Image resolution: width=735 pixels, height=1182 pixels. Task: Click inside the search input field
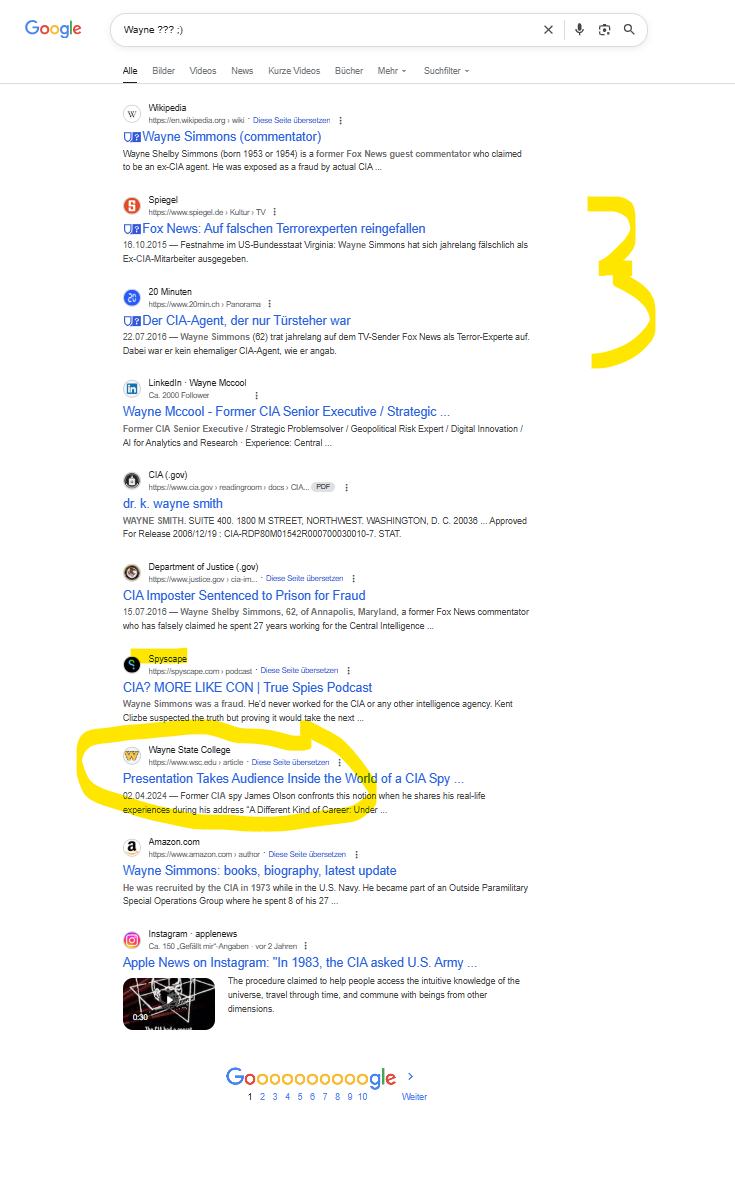[x=328, y=30]
